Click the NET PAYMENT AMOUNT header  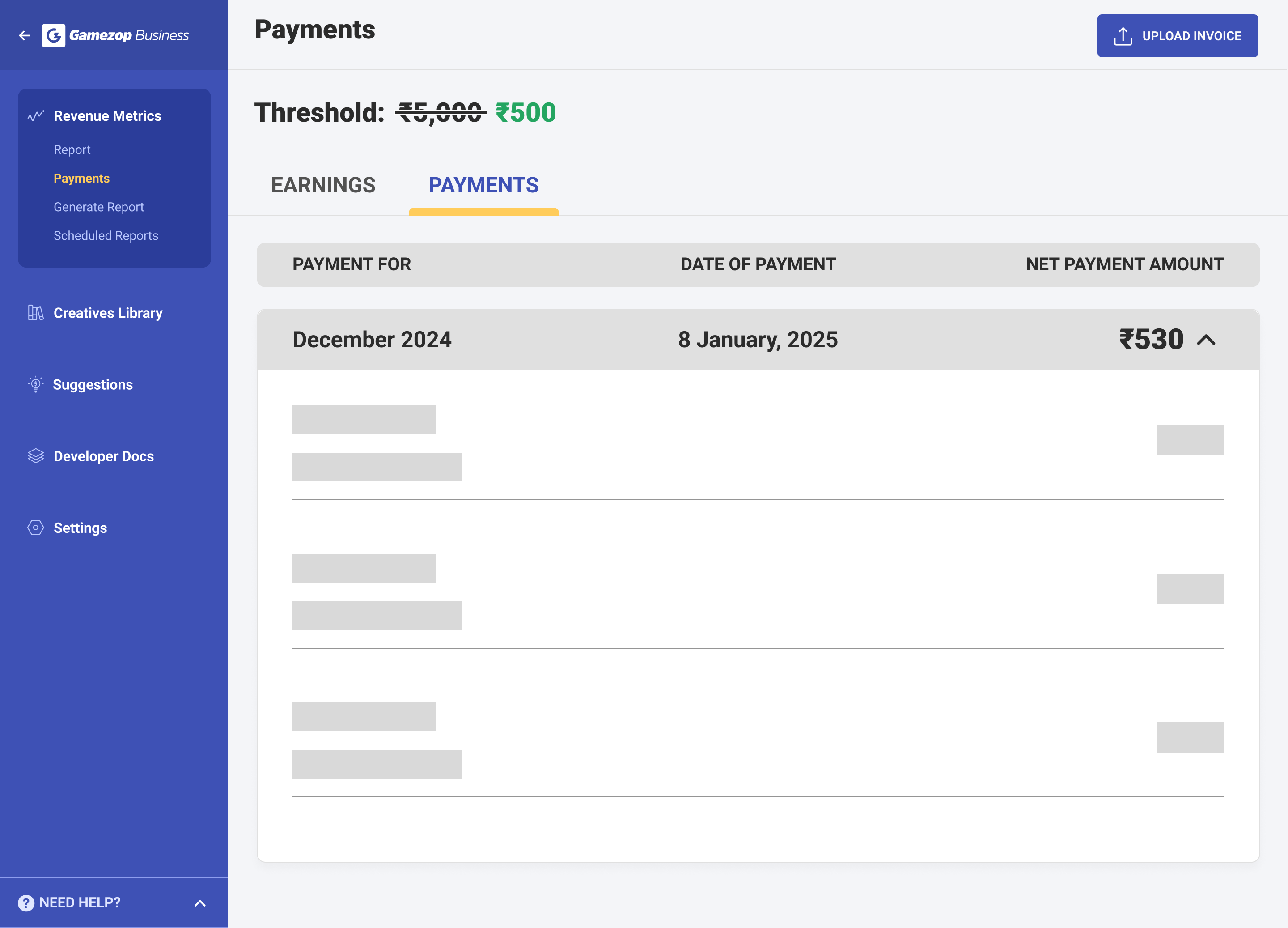coord(1124,264)
